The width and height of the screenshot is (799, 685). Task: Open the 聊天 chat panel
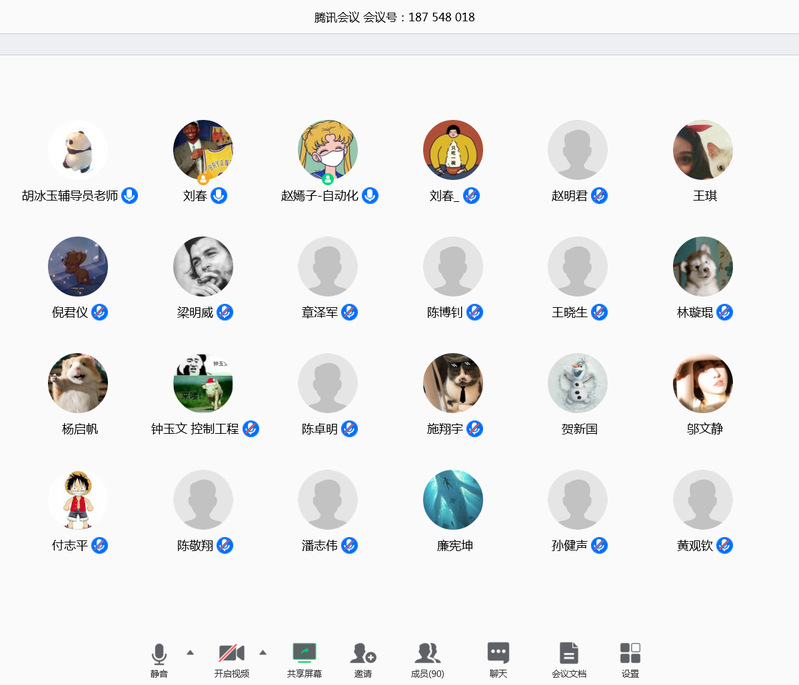pos(498,654)
